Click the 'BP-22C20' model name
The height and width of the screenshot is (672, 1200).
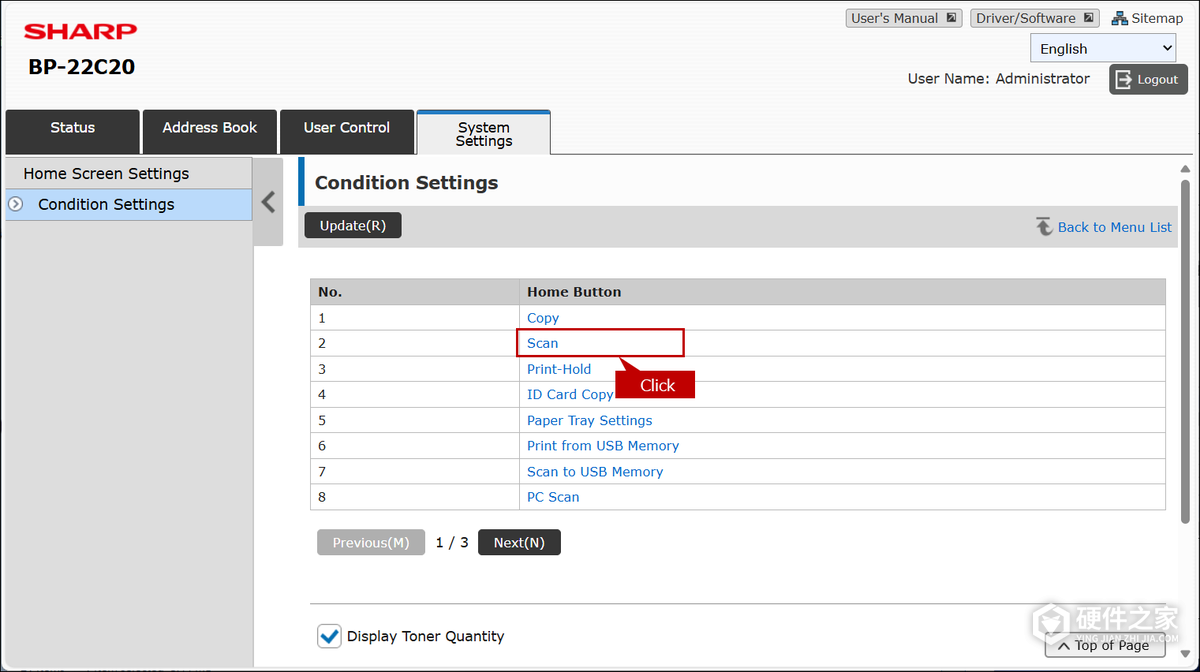pos(82,67)
